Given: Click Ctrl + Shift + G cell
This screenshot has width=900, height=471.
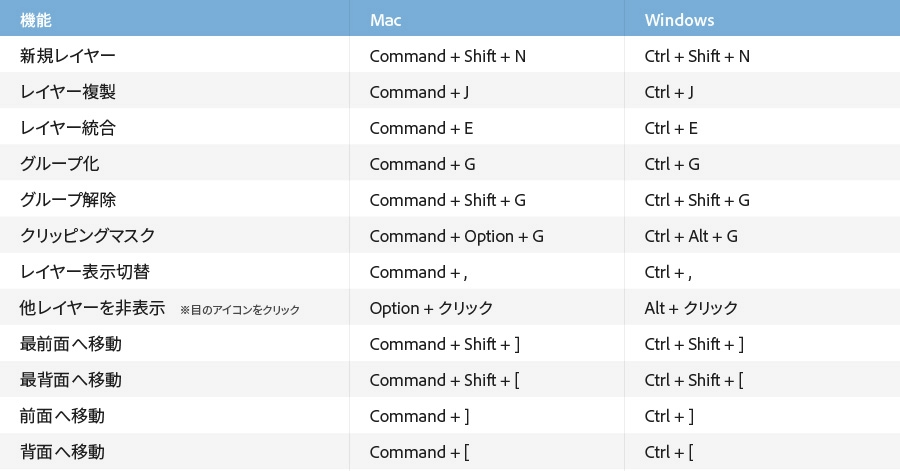Looking at the screenshot, I should tap(697, 200).
